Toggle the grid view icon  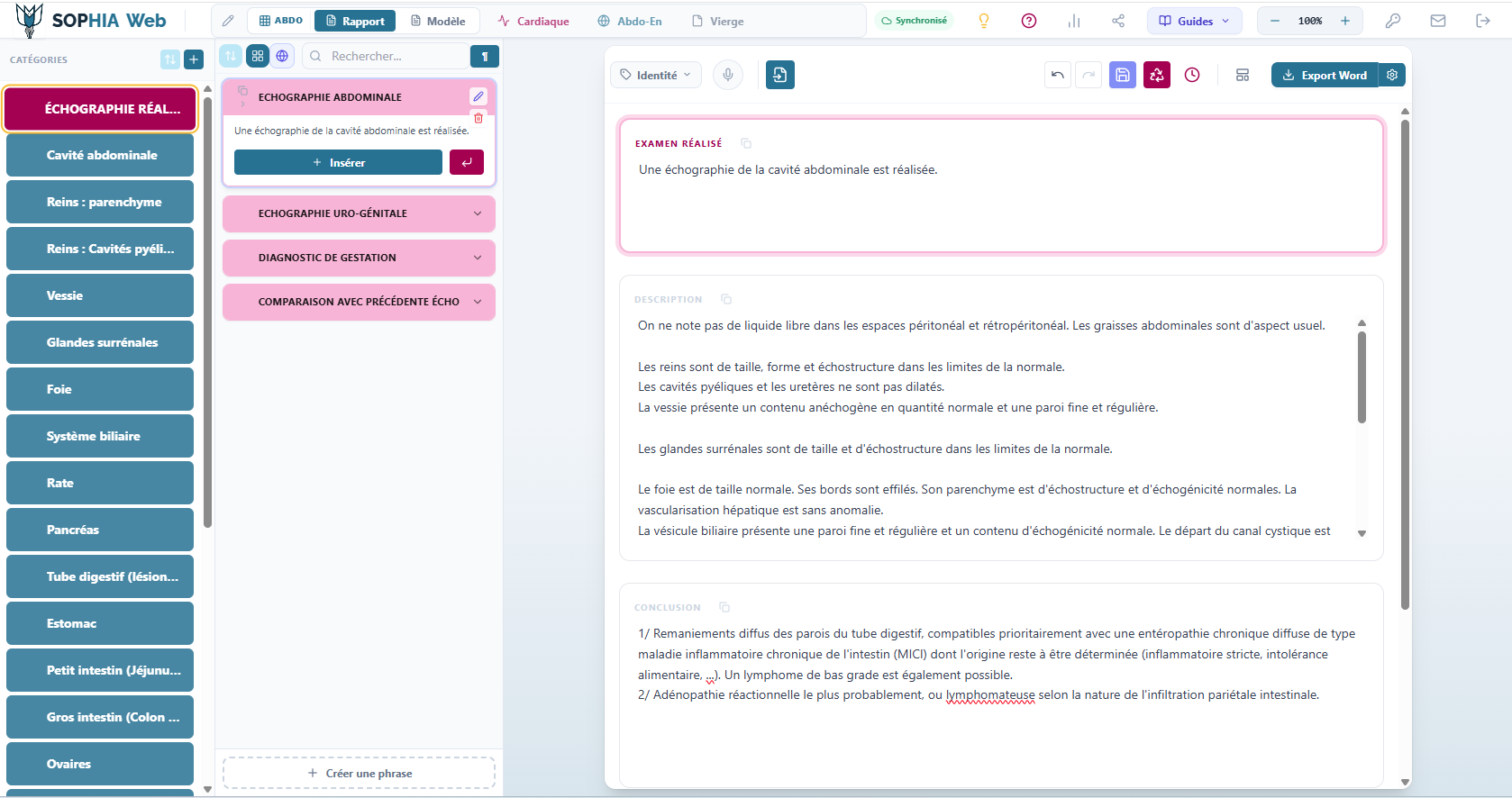click(x=258, y=56)
